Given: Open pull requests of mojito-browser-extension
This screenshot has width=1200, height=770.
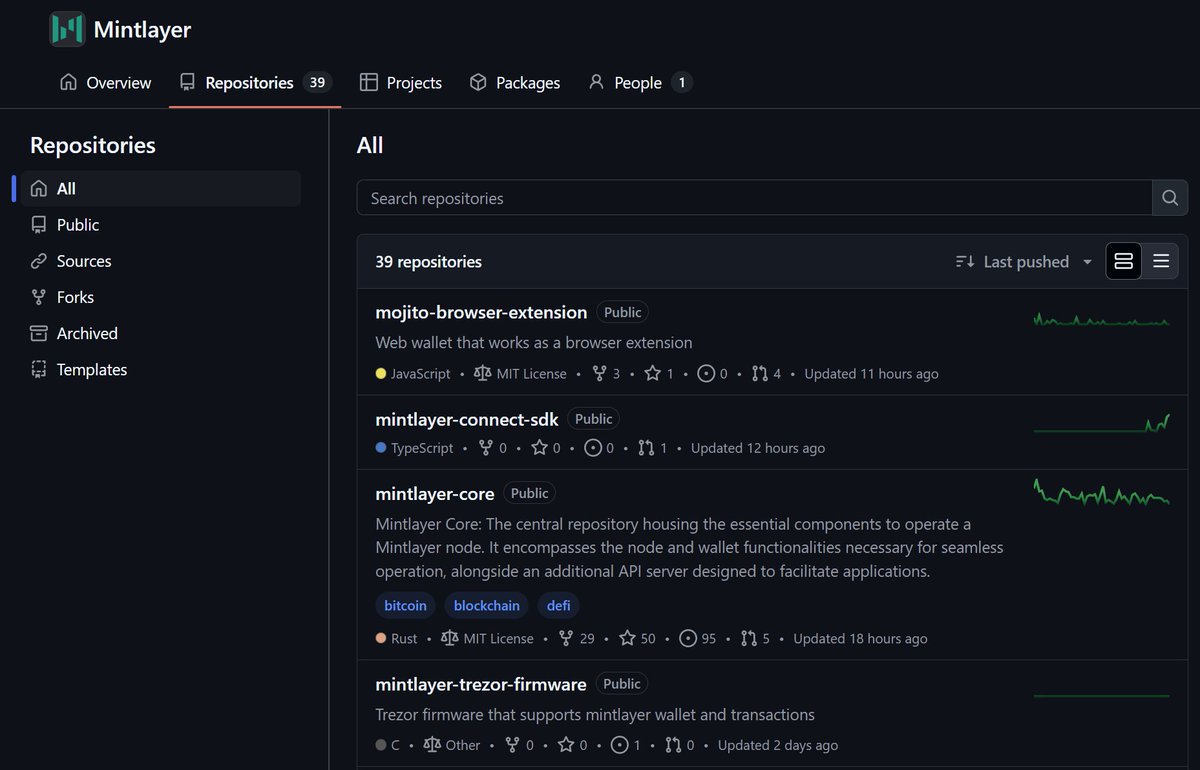Looking at the screenshot, I should (766, 373).
